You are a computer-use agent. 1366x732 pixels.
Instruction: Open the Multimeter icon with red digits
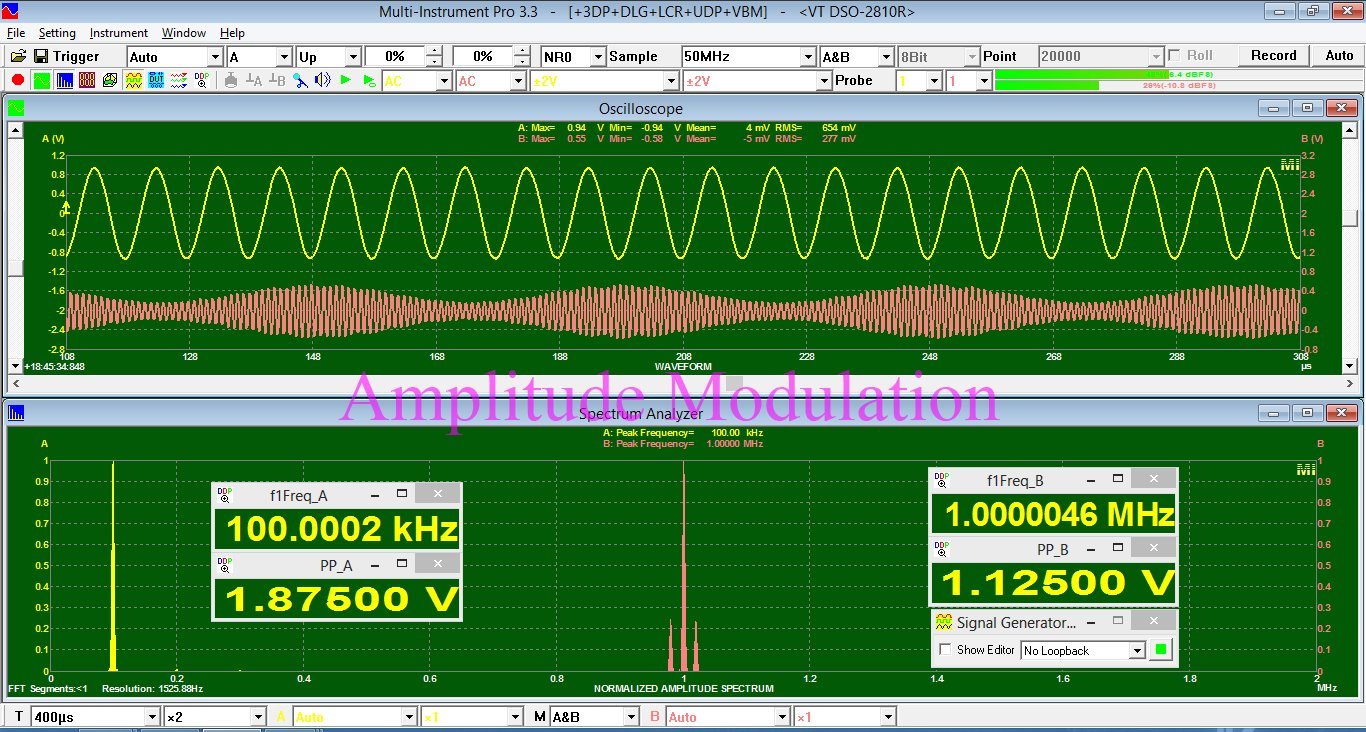coord(87,80)
